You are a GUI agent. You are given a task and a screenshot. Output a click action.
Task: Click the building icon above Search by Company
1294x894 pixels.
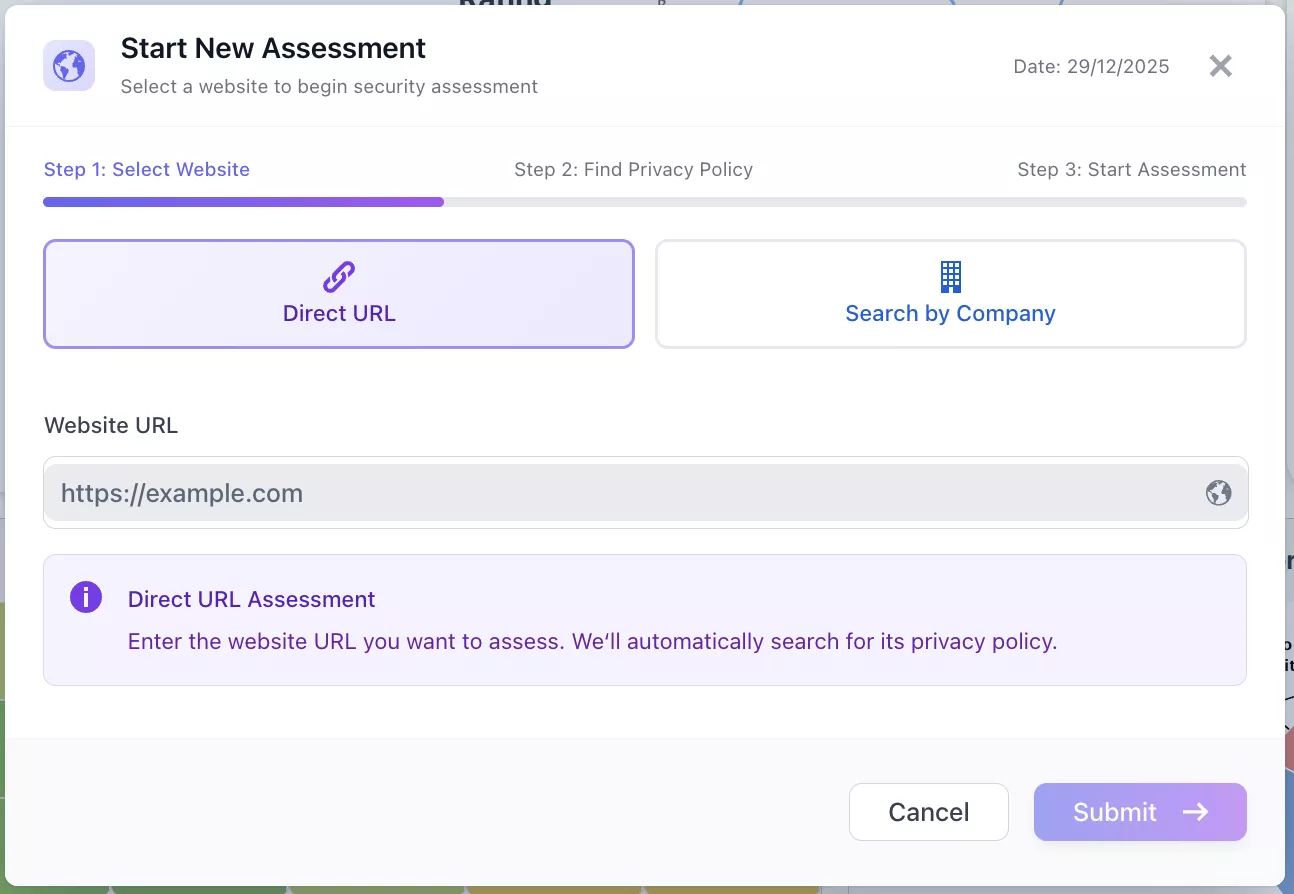(x=950, y=277)
